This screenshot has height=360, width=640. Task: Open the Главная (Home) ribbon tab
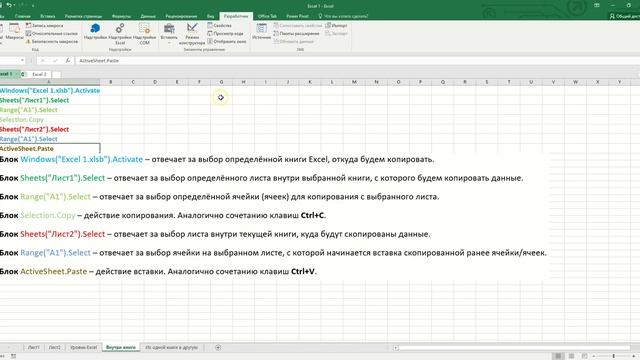pos(22,16)
